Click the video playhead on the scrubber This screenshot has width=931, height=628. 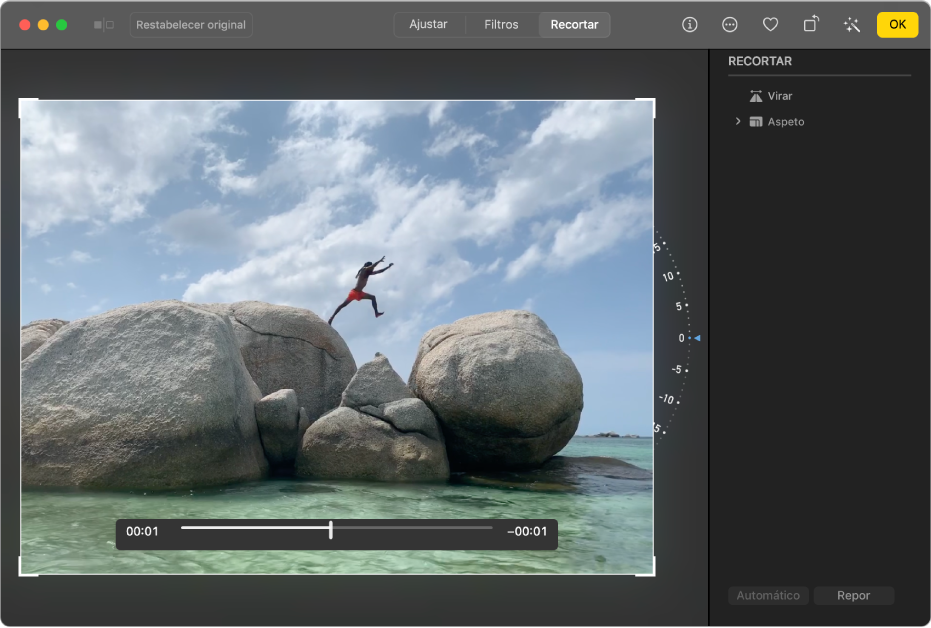click(331, 530)
